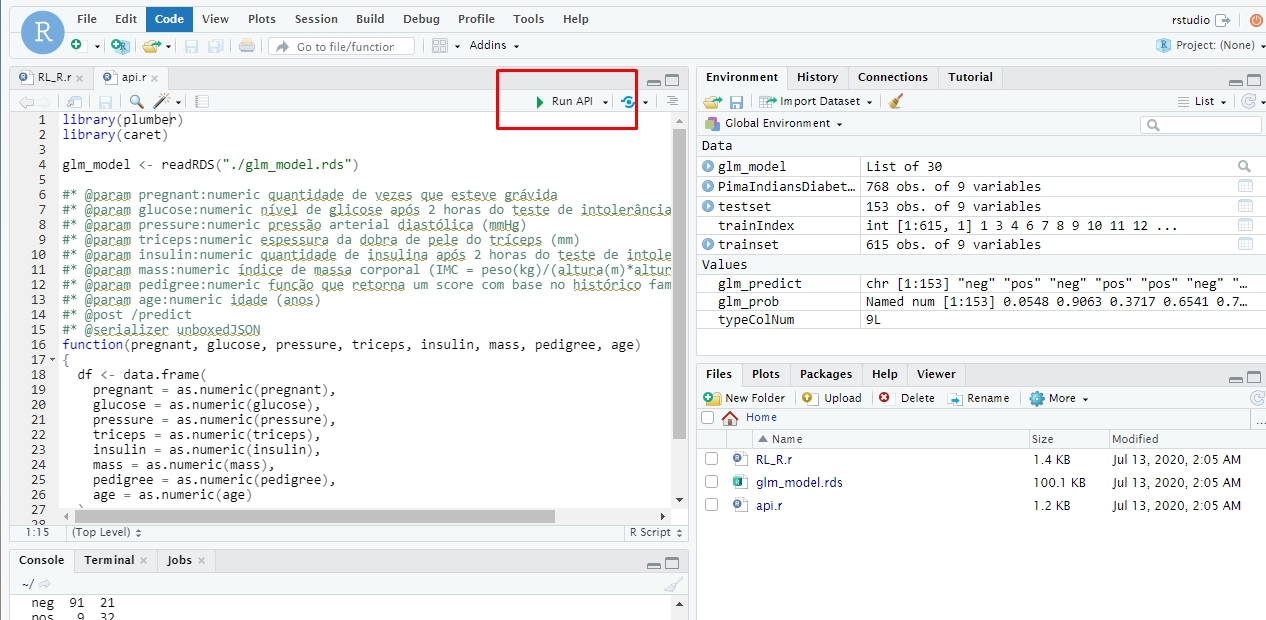This screenshot has height=620, width=1266.
Task: Click the code tools magic wand icon
Action: (162, 101)
